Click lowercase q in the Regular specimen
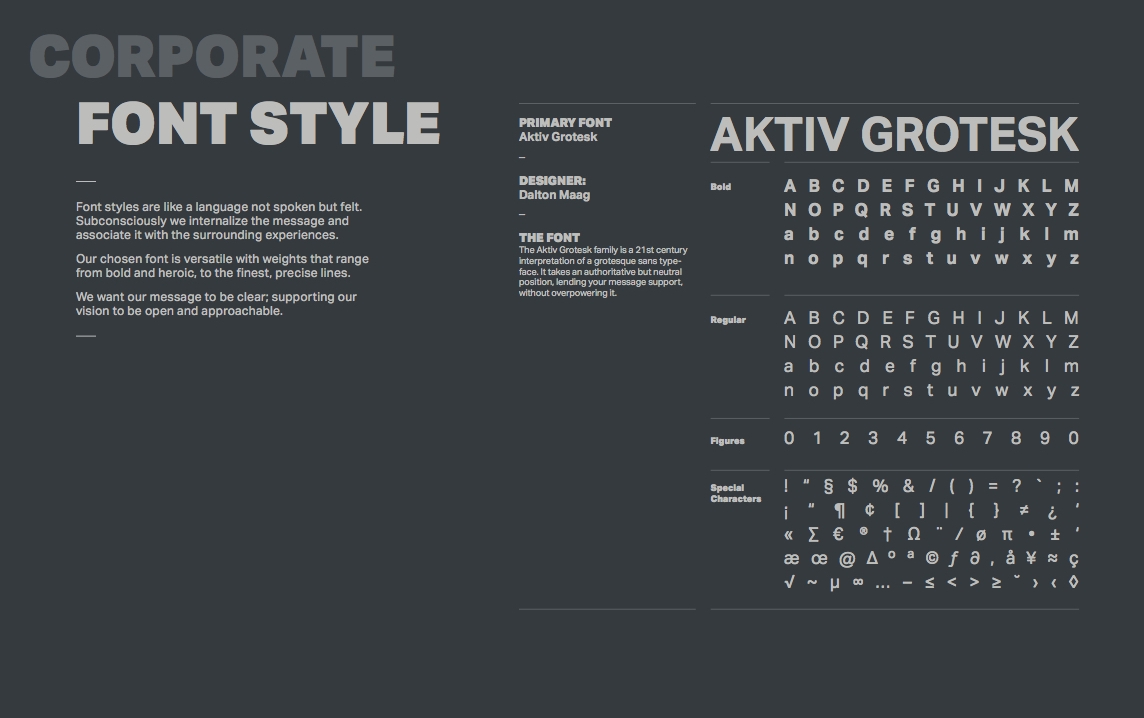Viewport: 1144px width, 718px height. [863, 392]
